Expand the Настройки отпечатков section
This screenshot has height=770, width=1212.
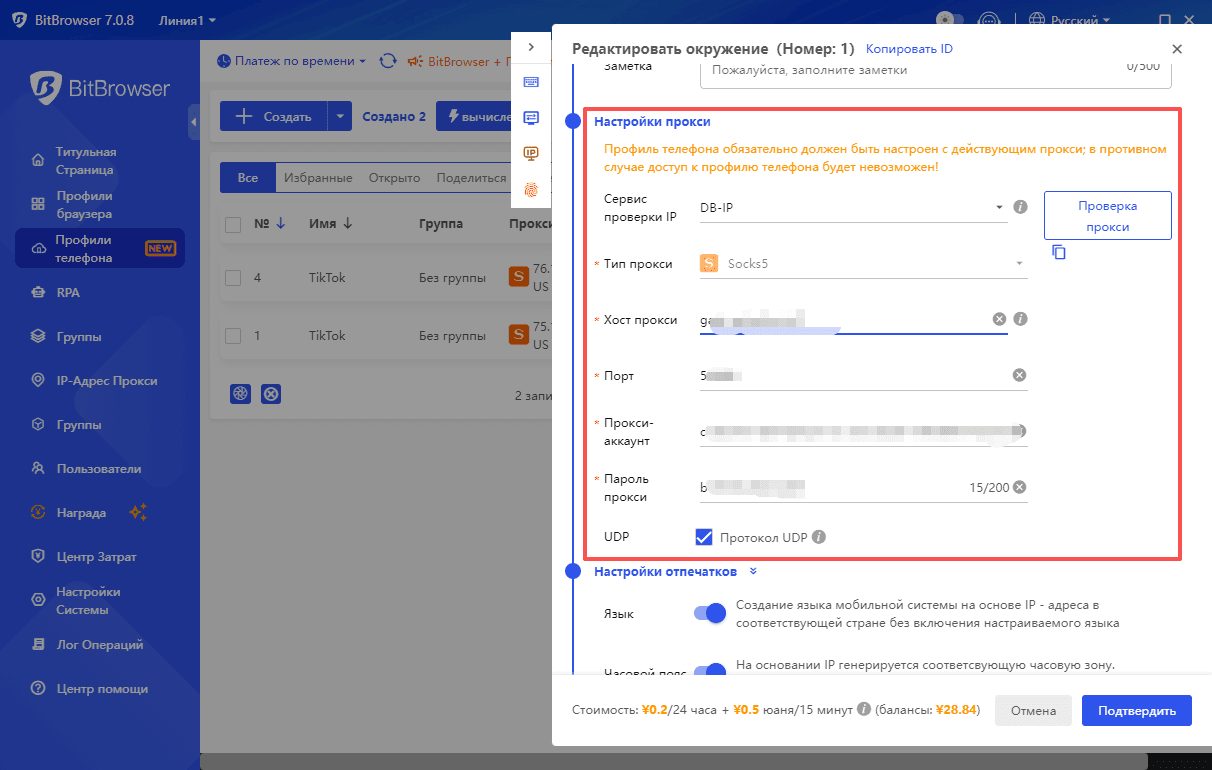[x=753, y=572]
